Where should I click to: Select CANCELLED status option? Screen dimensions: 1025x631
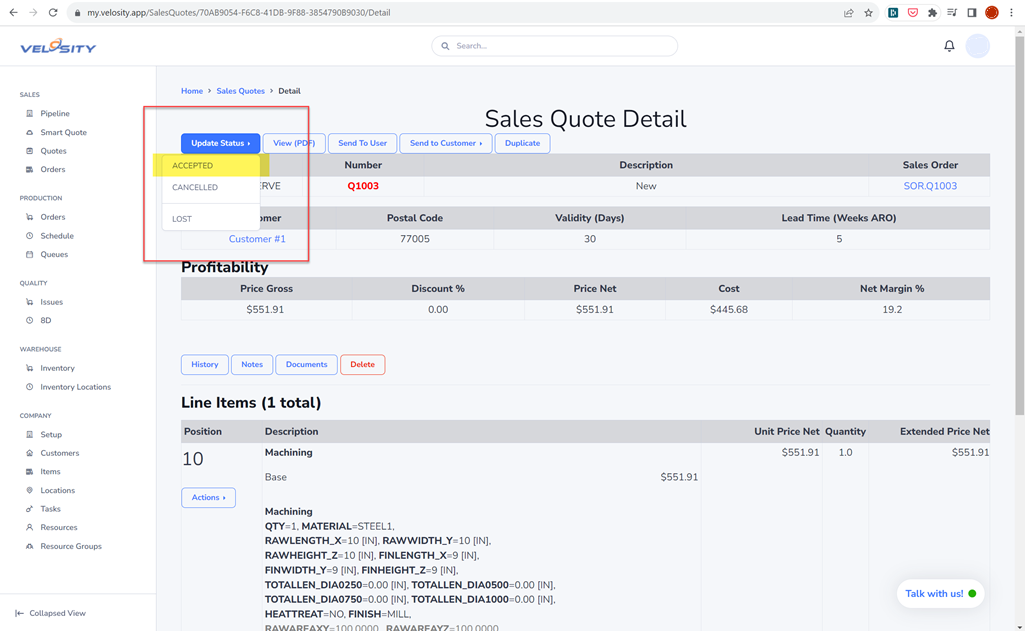pos(195,187)
